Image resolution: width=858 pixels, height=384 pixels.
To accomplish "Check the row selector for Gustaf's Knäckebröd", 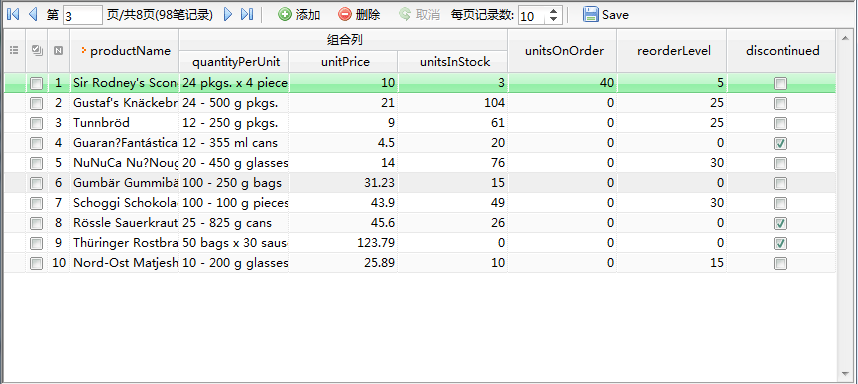I will pyautogui.click(x=37, y=103).
